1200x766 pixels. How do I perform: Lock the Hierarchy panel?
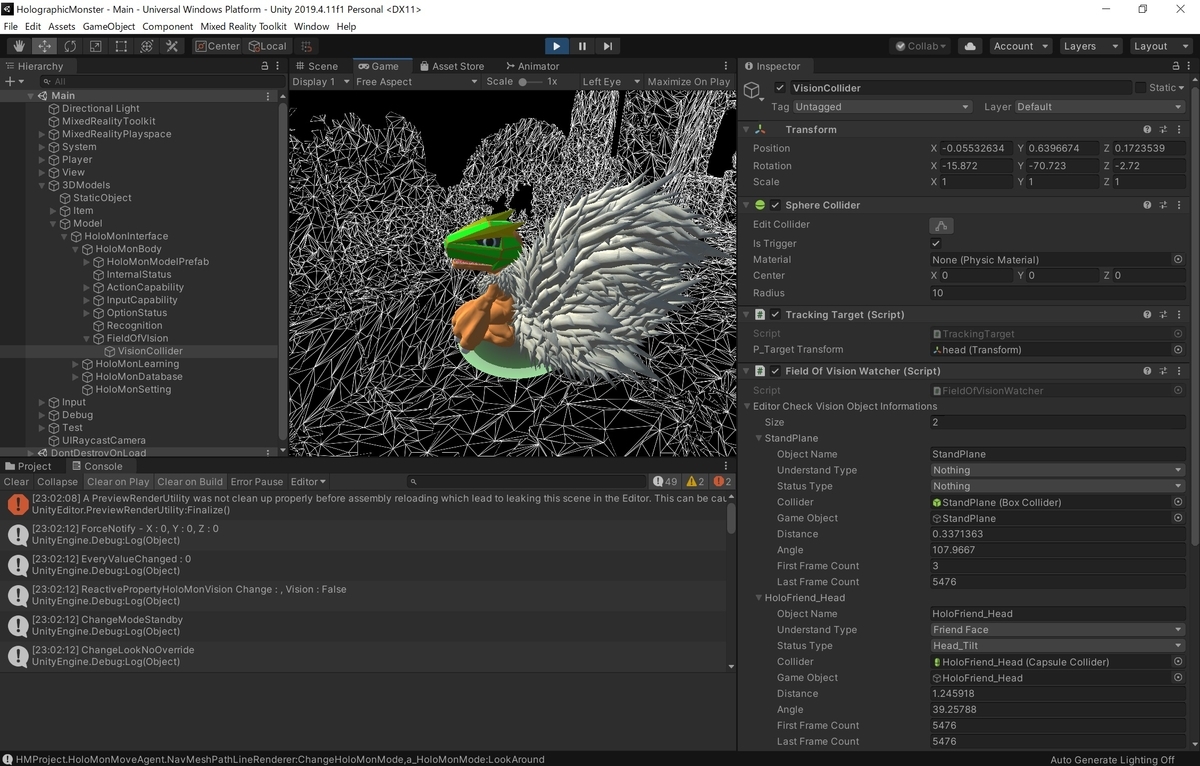tap(264, 66)
